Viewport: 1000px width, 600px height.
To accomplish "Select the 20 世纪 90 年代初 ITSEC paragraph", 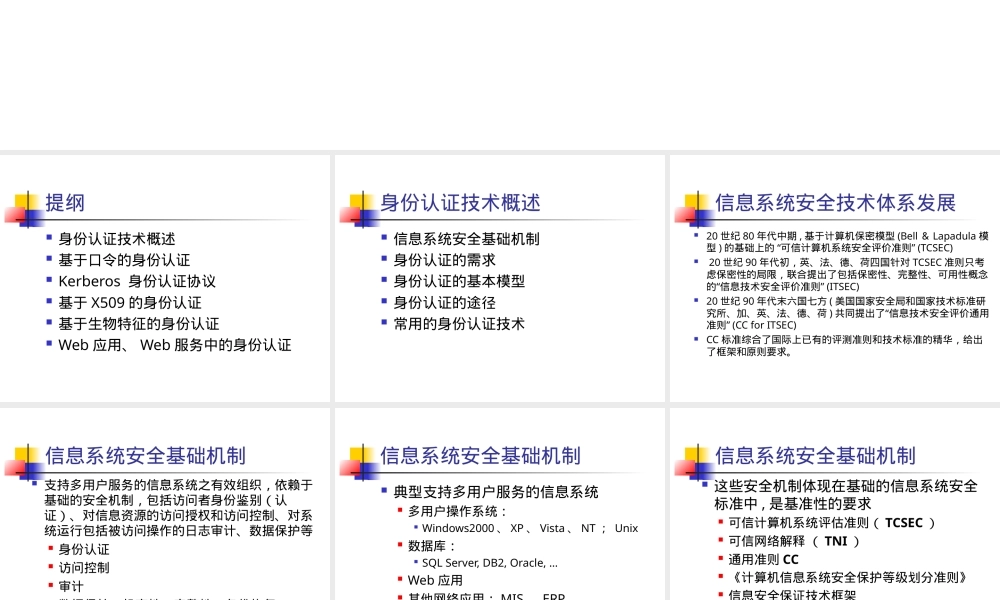I will pos(847,275).
